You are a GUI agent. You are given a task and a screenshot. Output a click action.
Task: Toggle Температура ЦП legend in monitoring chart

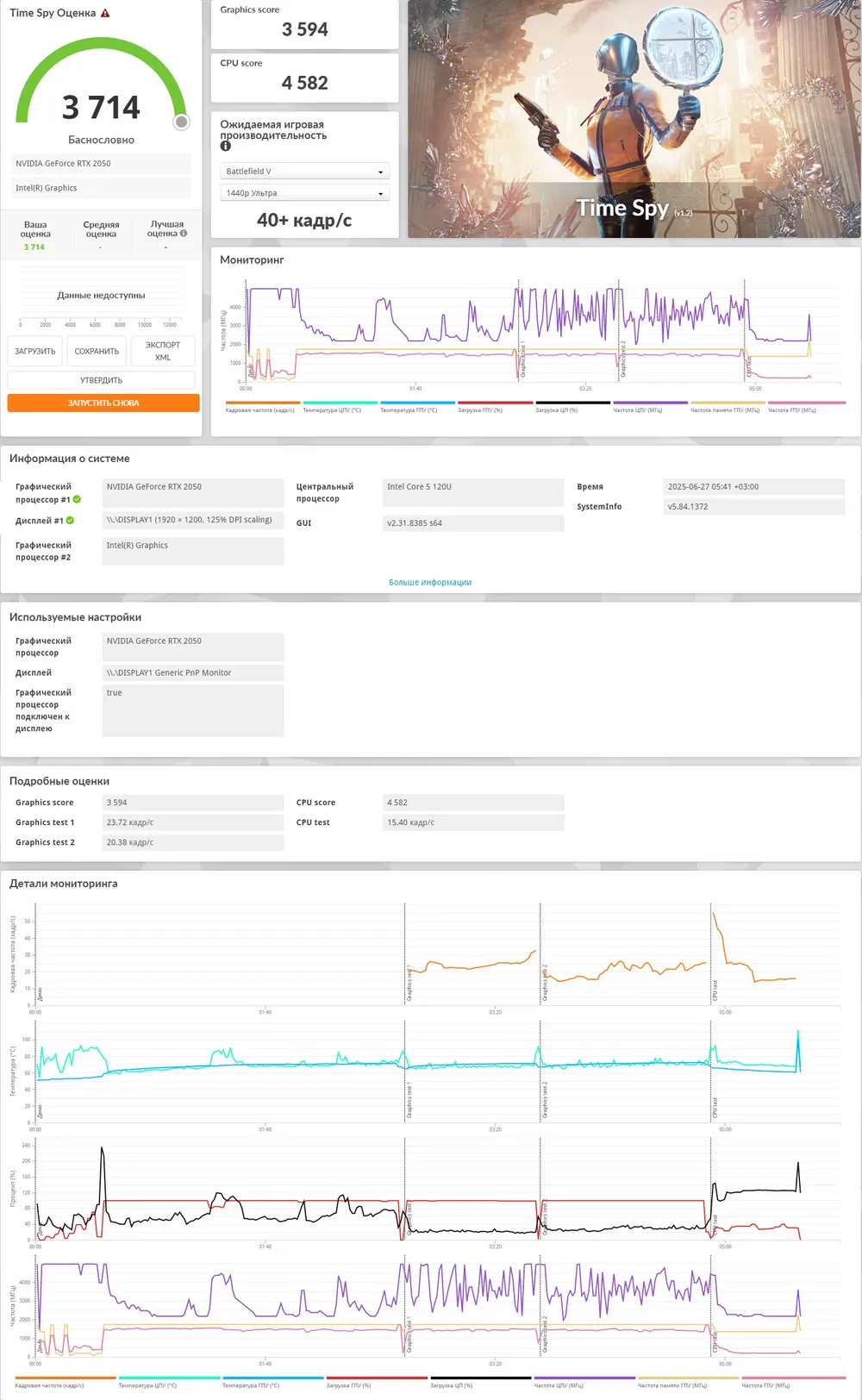[340, 407]
